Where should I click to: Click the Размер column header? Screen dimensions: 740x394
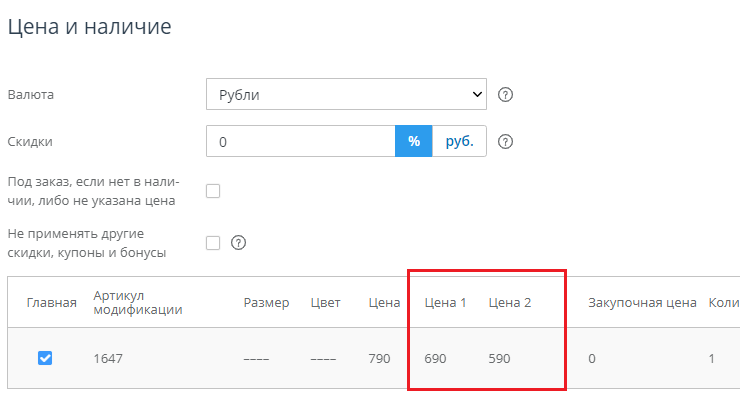pos(266,303)
